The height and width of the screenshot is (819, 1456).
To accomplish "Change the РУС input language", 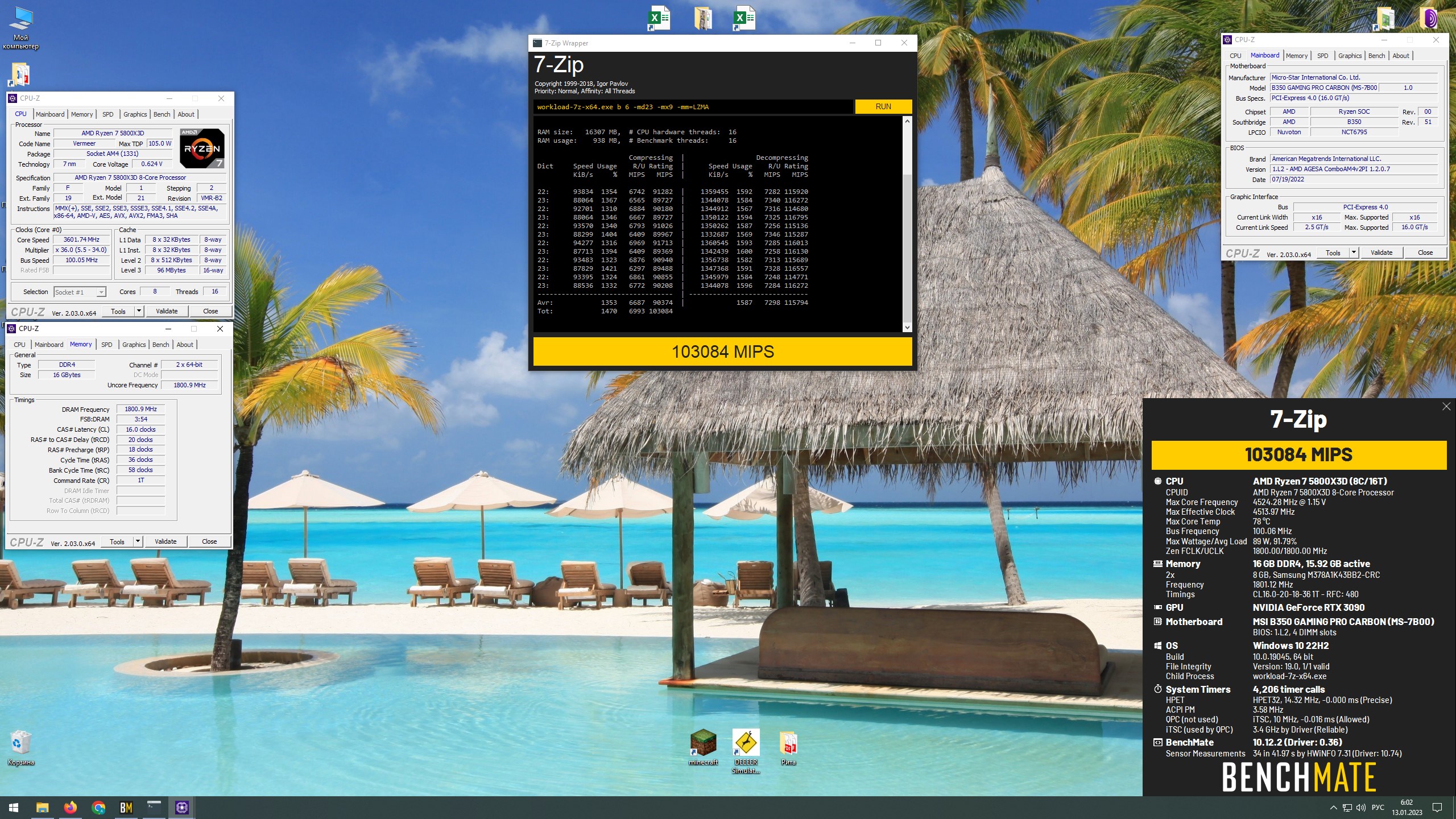I will tap(1378, 808).
